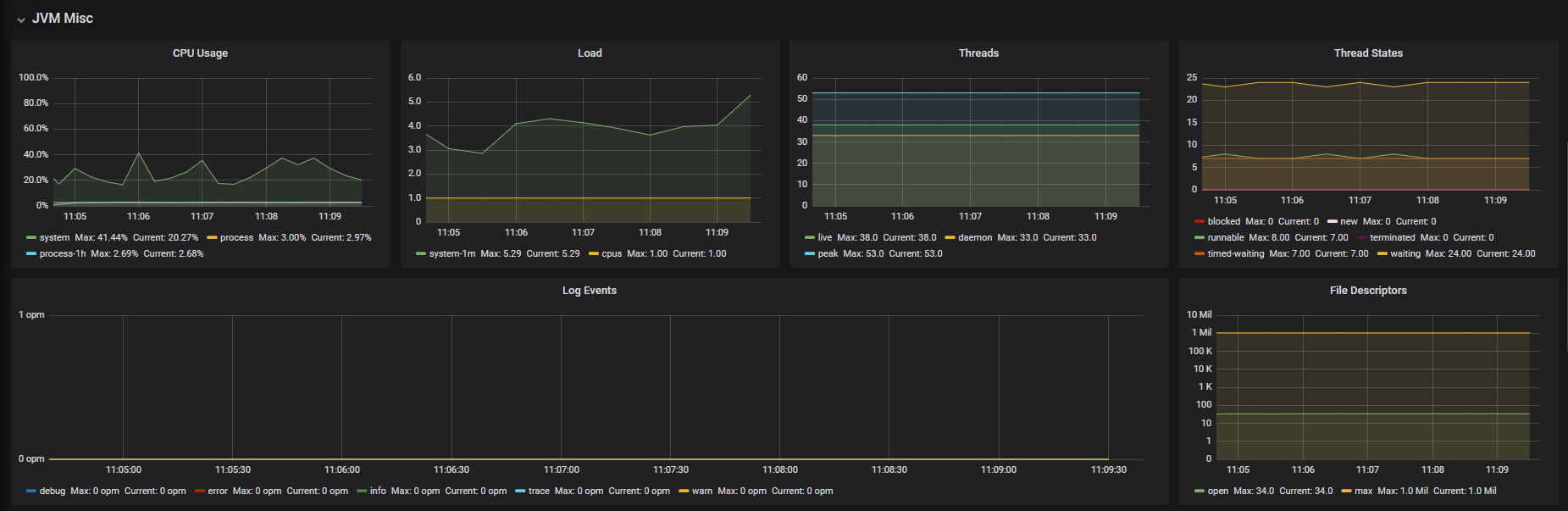Click 'Current: 53.0' in Threads legend
The width and height of the screenshot is (1568, 511).
click(916, 253)
